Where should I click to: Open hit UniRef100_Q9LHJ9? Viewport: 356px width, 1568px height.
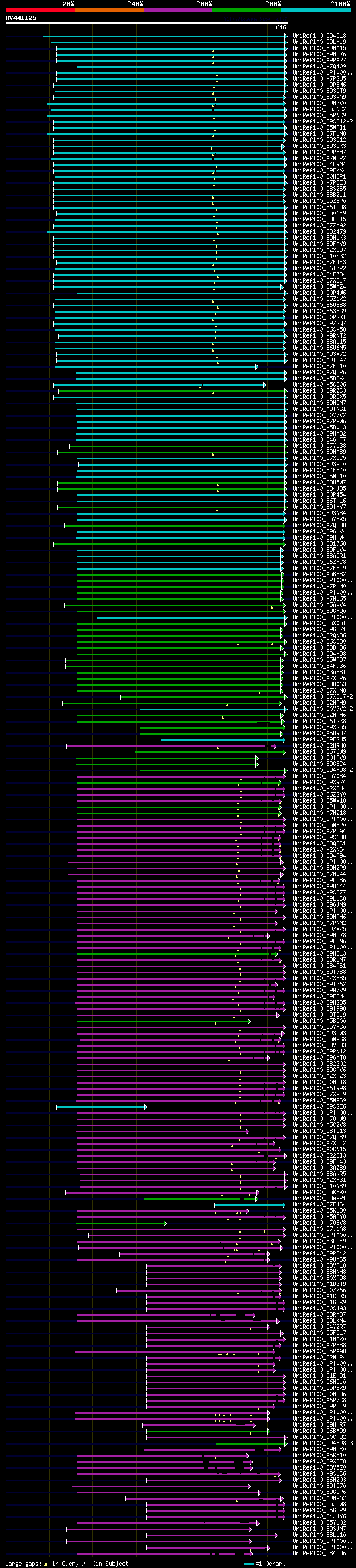click(x=319, y=42)
